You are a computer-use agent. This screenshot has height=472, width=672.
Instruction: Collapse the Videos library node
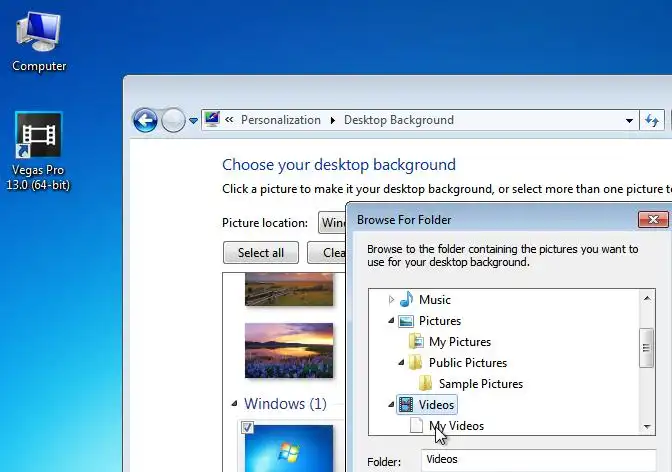[391, 404]
